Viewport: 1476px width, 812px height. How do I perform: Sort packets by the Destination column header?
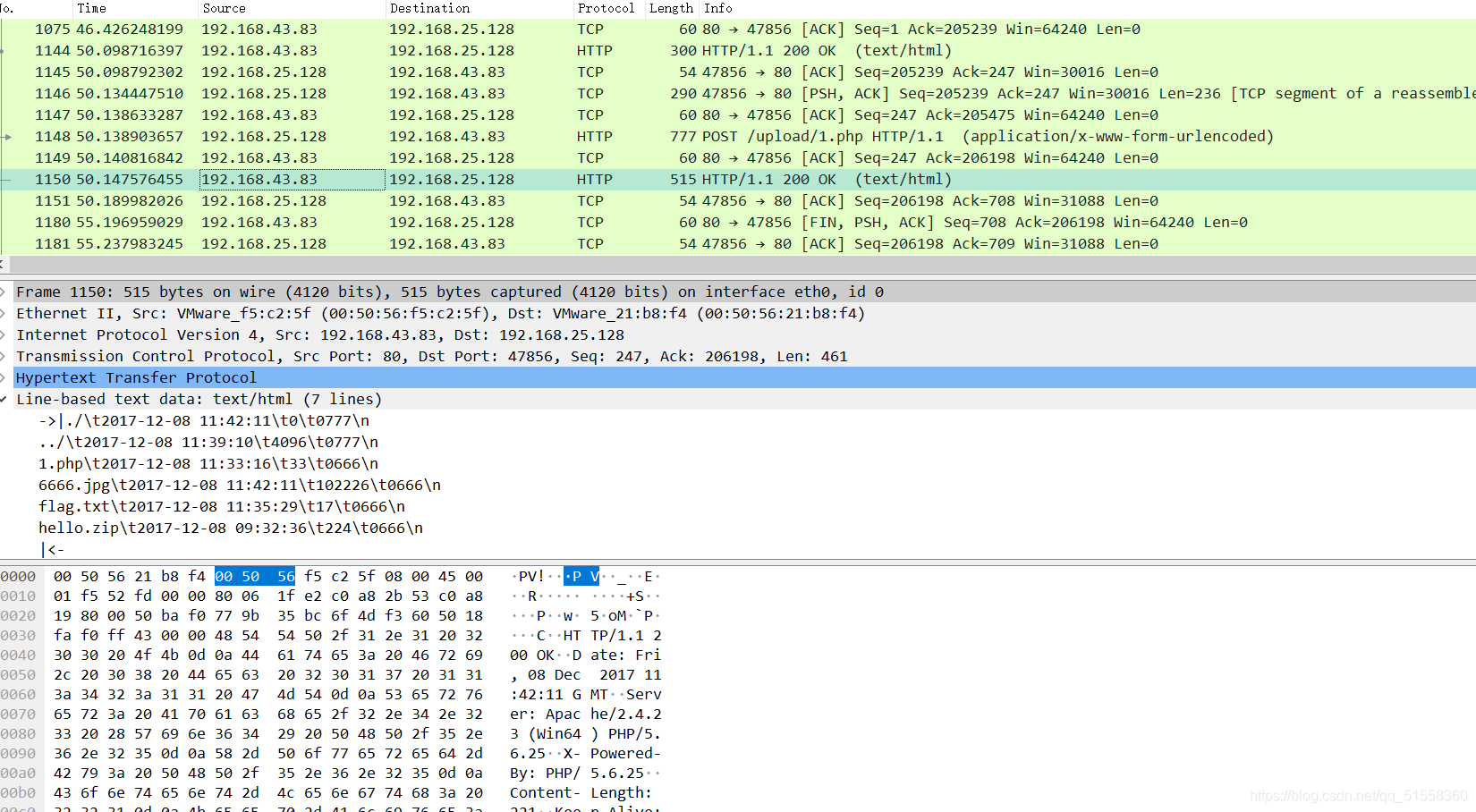pyautogui.click(x=429, y=8)
